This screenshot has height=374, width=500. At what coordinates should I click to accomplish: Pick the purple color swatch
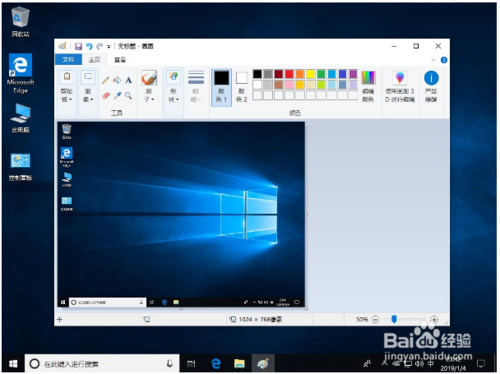click(x=353, y=74)
